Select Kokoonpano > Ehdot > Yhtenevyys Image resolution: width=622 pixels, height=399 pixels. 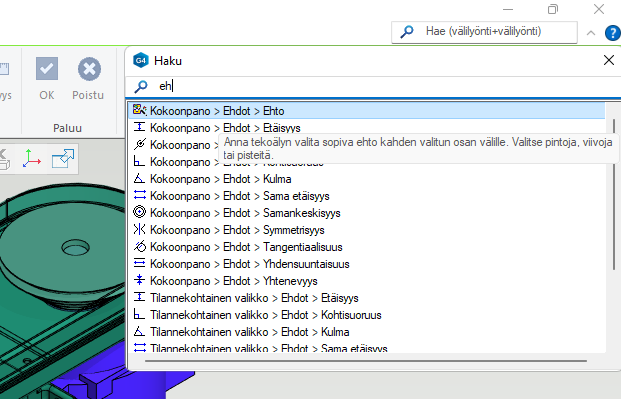pyautogui.click(x=367, y=281)
